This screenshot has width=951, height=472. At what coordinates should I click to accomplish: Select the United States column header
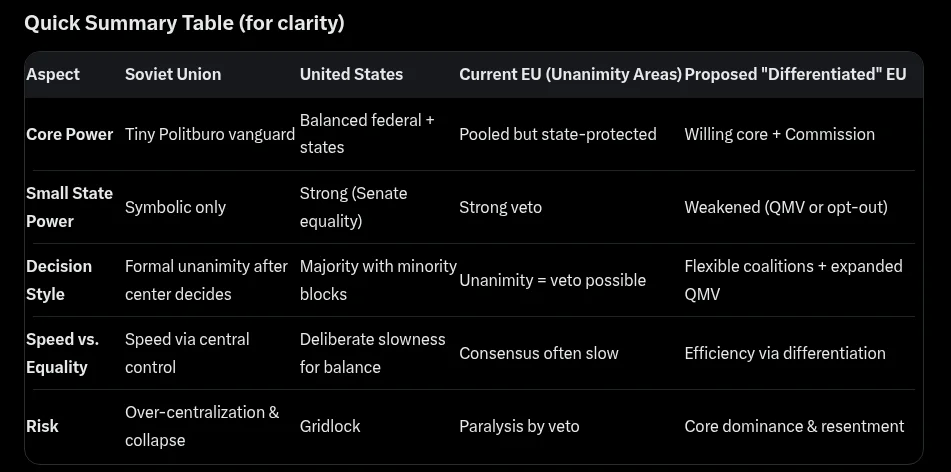click(x=351, y=74)
